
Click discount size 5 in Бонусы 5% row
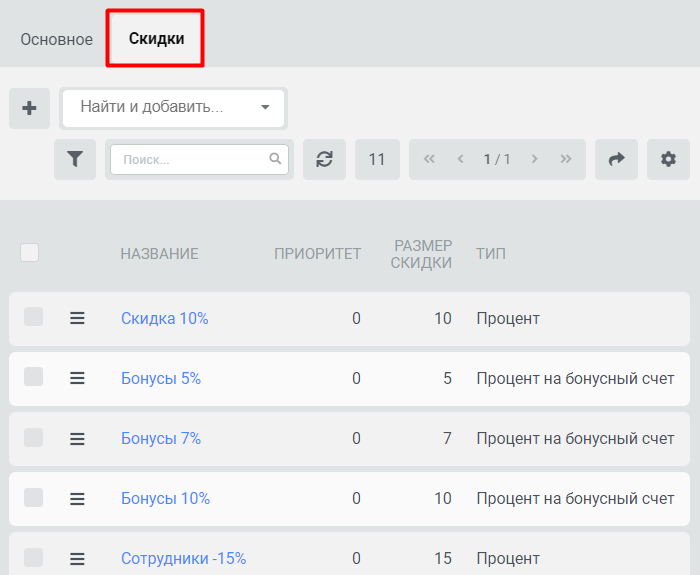(447, 379)
